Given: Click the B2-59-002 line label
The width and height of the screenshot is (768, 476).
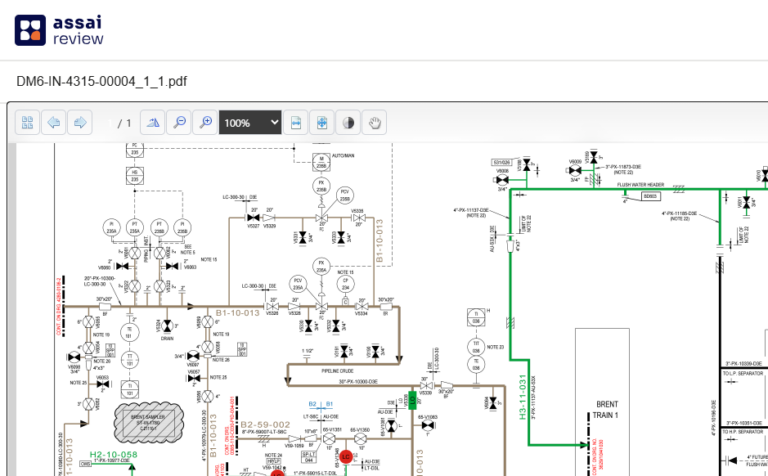Looking at the screenshot, I should [x=265, y=424].
